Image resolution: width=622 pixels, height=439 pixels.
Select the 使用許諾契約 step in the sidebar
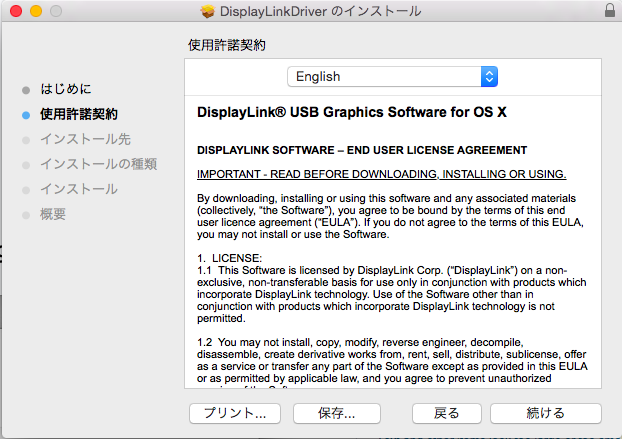(x=79, y=114)
